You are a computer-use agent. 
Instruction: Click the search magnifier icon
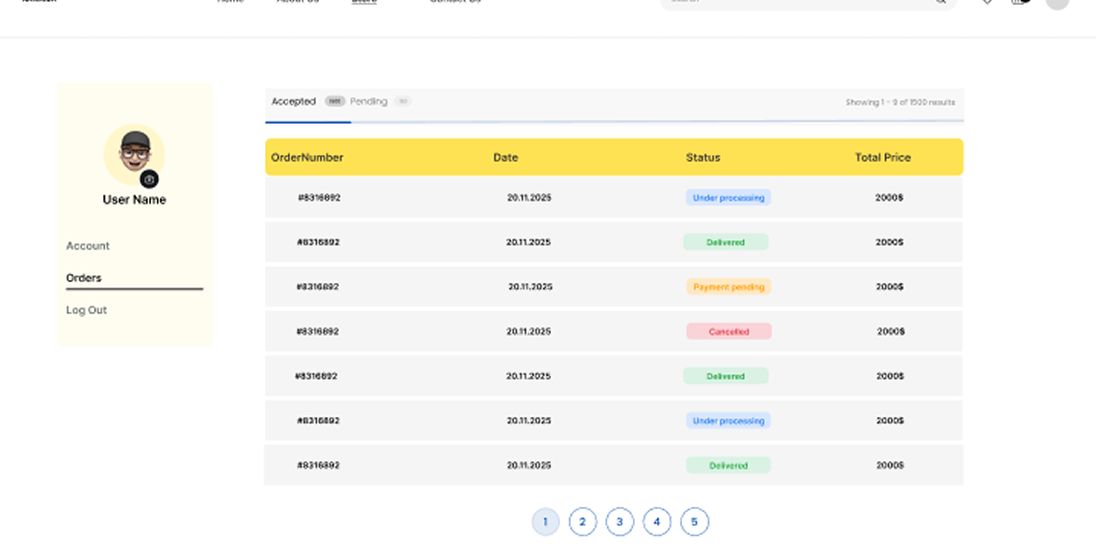[x=940, y=2]
